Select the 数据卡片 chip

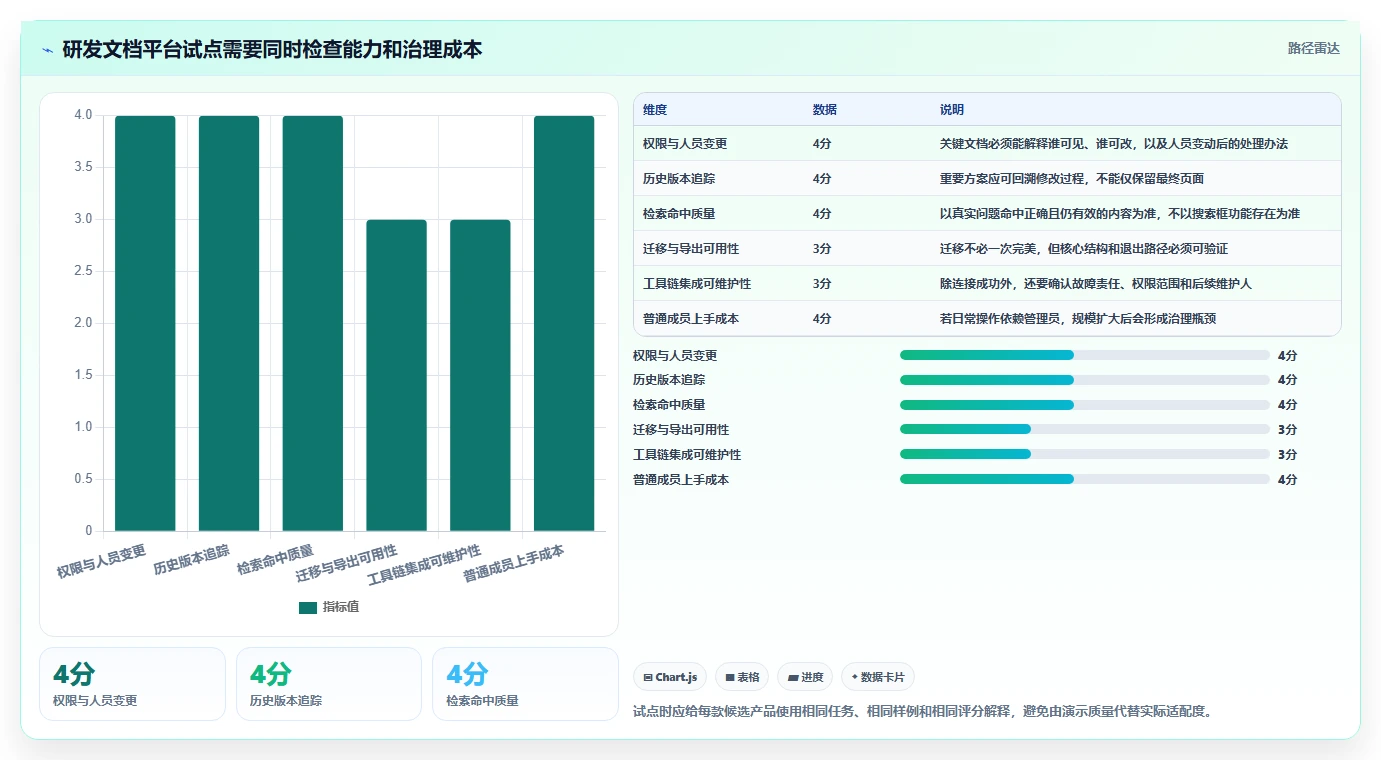coord(878,677)
